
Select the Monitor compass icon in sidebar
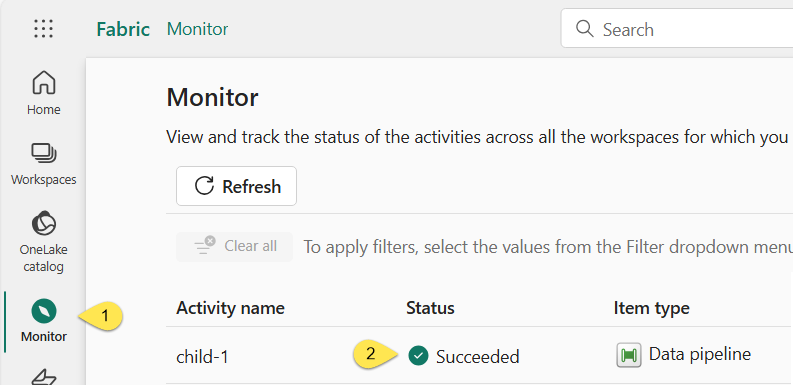(43, 311)
